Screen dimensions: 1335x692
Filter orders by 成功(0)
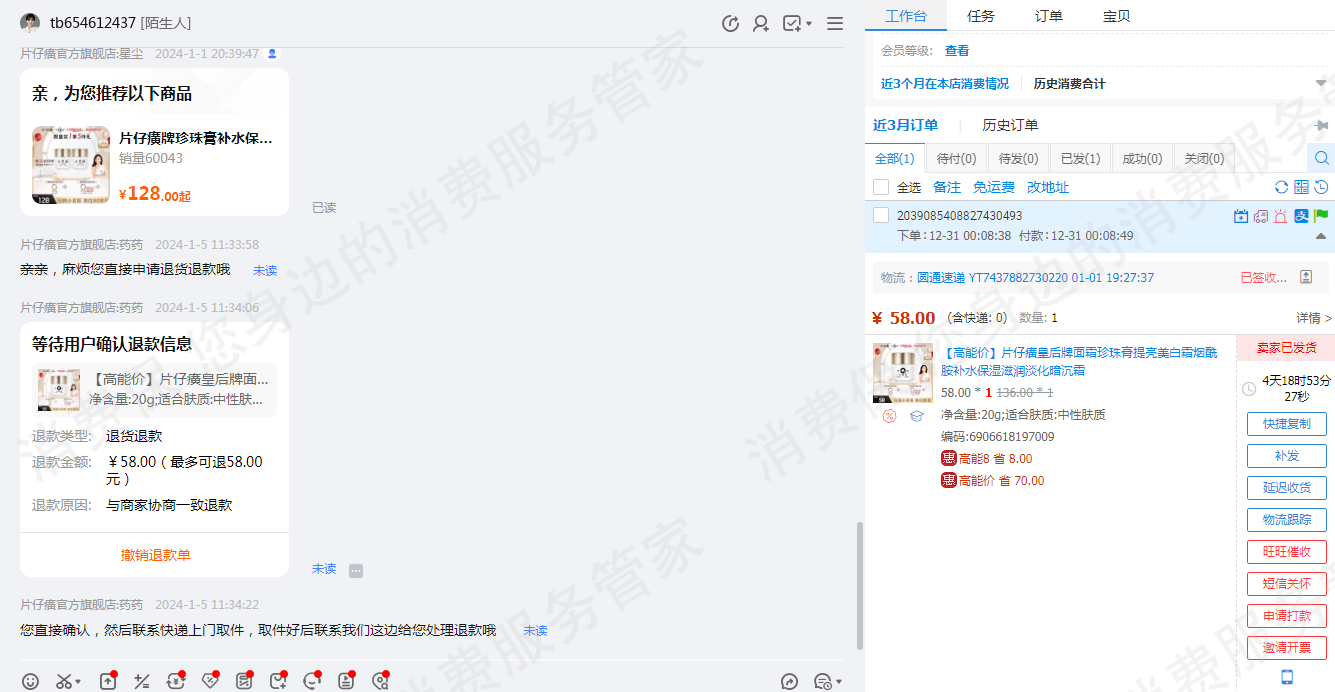1142,158
